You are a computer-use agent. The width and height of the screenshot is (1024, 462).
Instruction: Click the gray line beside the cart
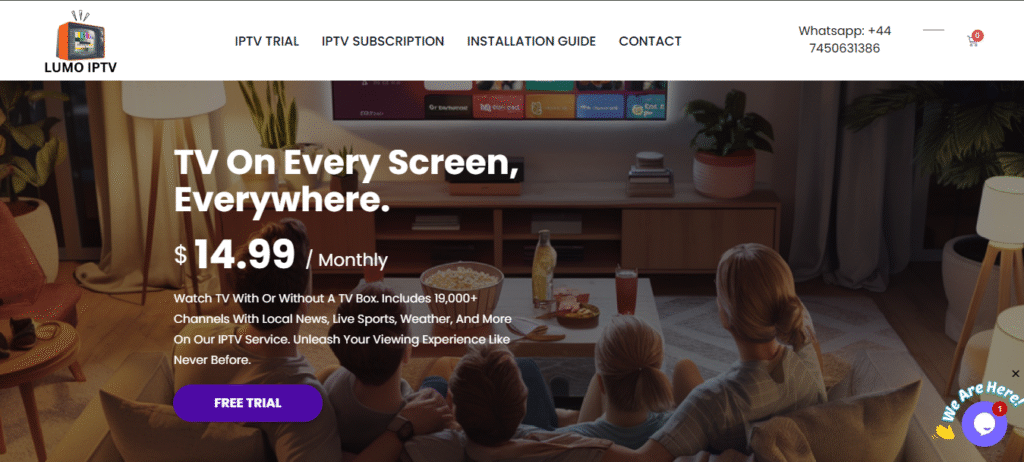tap(933, 30)
